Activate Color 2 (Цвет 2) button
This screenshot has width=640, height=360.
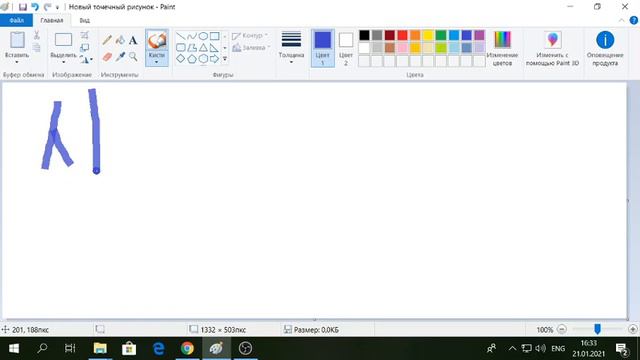tap(346, 48)
